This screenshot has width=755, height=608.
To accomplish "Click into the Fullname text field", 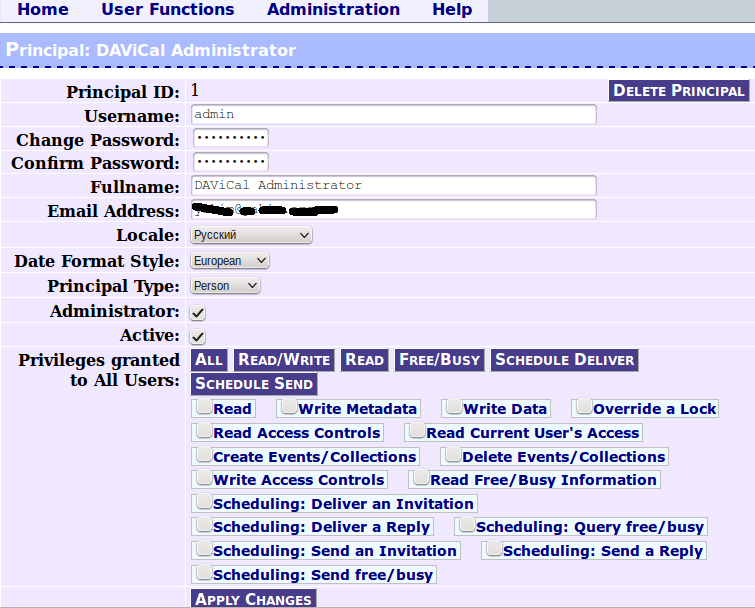I will point(393,185).
